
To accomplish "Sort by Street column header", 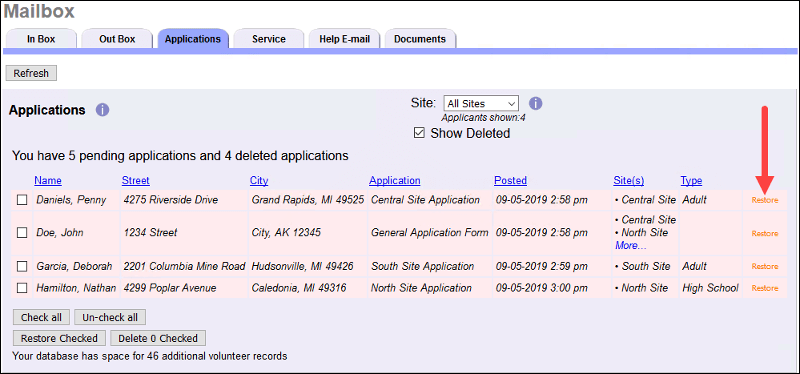I will [x=136, y=180].
